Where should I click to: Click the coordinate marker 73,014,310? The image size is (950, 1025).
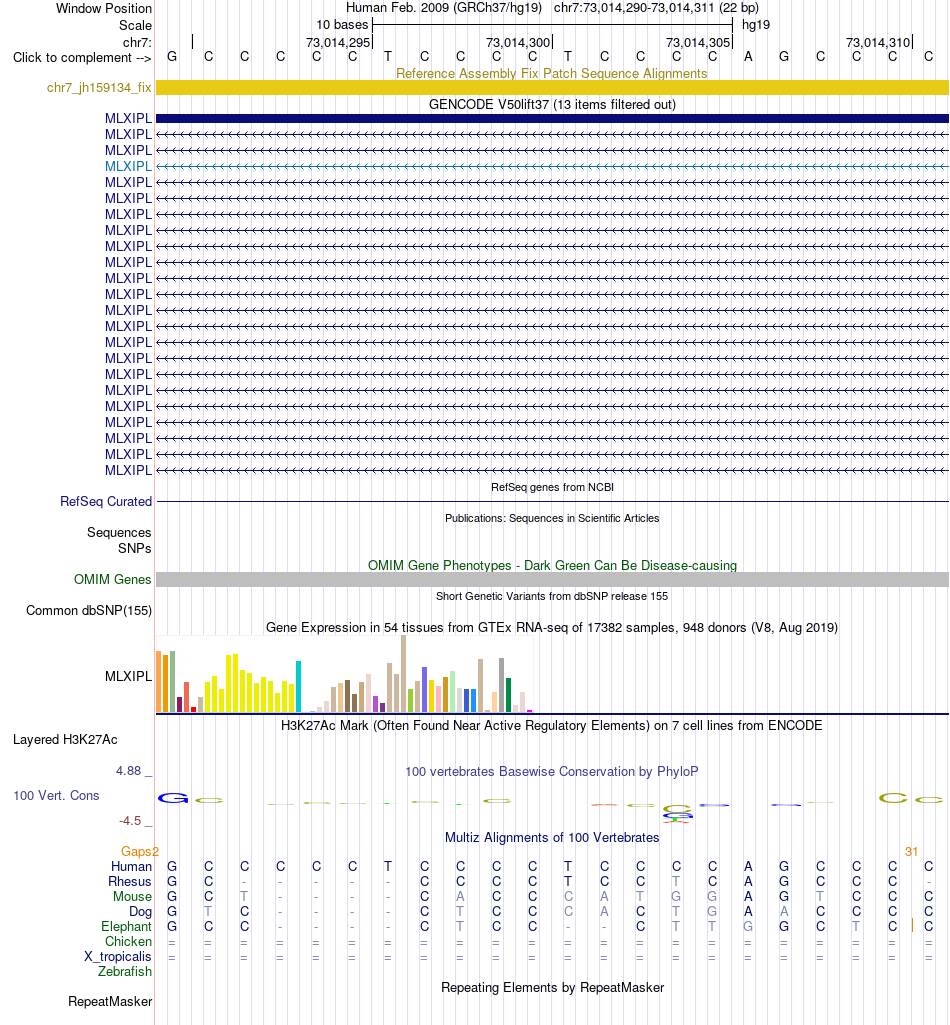[878, 42]
